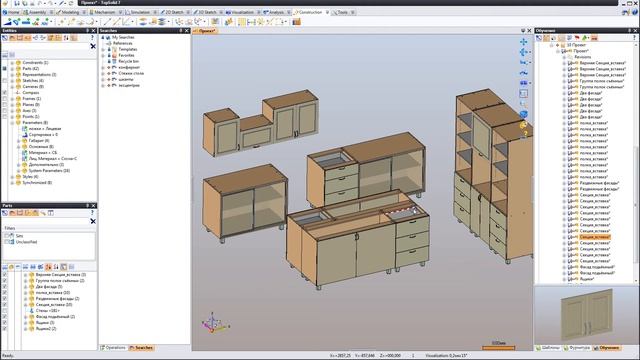This screenshot has height=360, width=640.
Task: Expand the Representations node in Entities
Action: tap(12, 75)
